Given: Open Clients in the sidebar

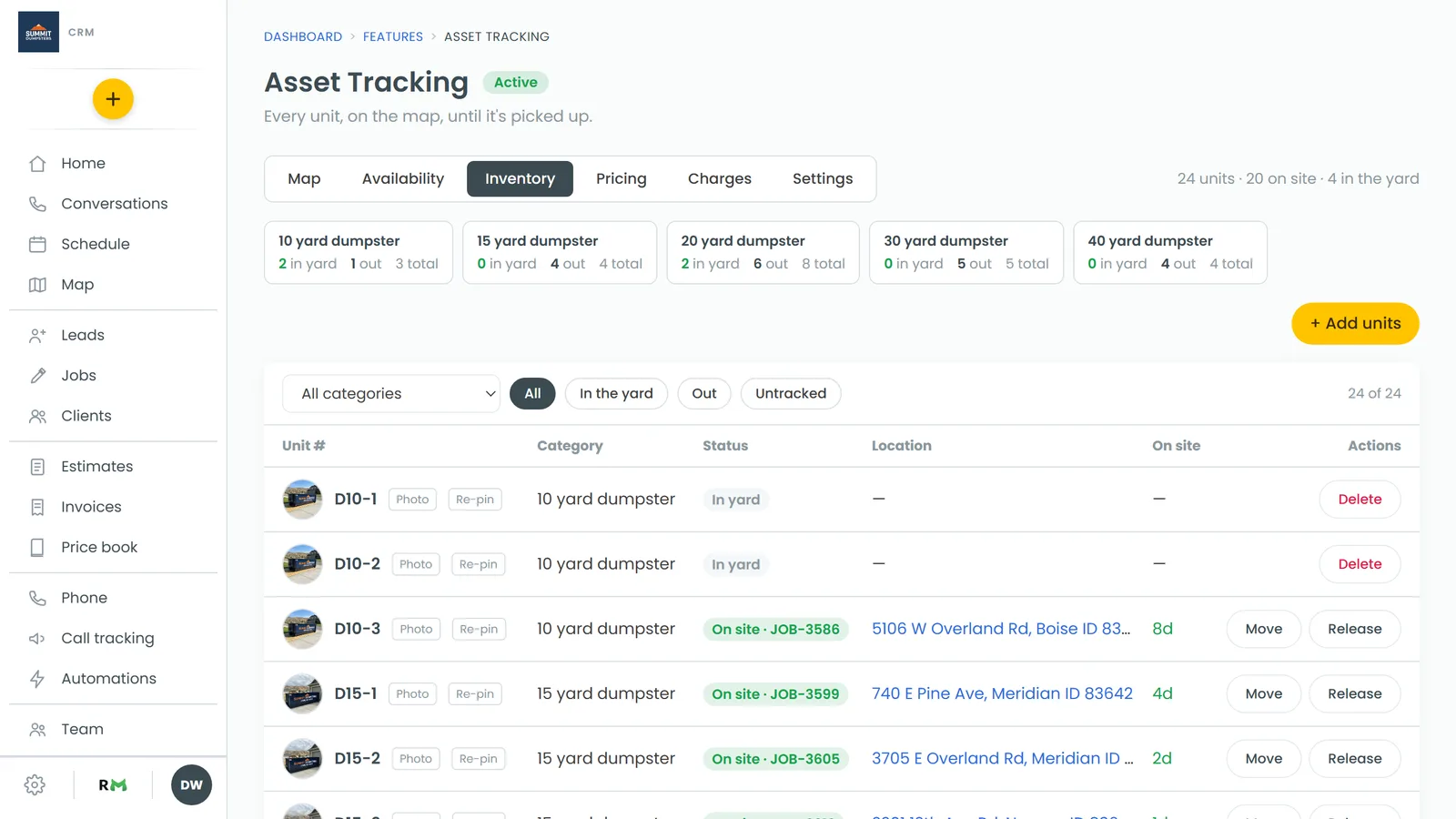Looking at the screenshot, I should pos(86,416).
